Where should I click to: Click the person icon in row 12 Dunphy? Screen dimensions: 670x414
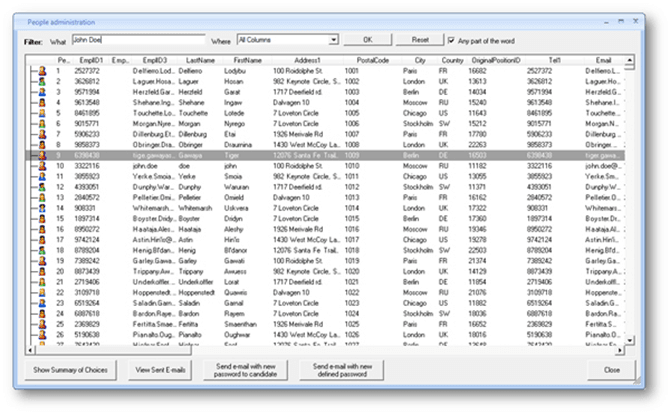42,187
